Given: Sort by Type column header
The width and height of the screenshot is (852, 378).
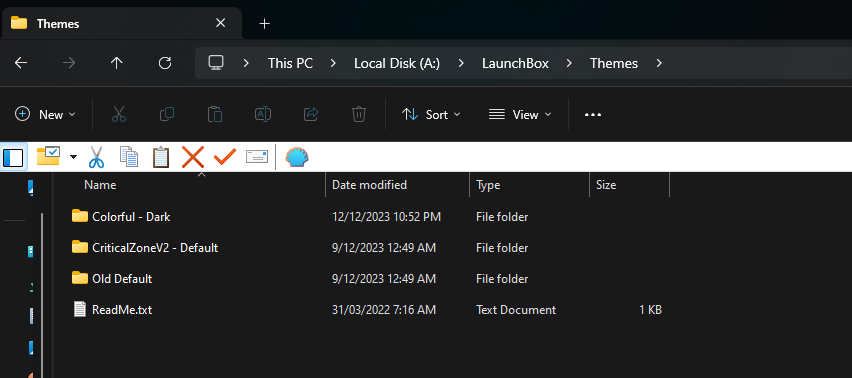Looking at the screenshot, I should pos(529,185).
